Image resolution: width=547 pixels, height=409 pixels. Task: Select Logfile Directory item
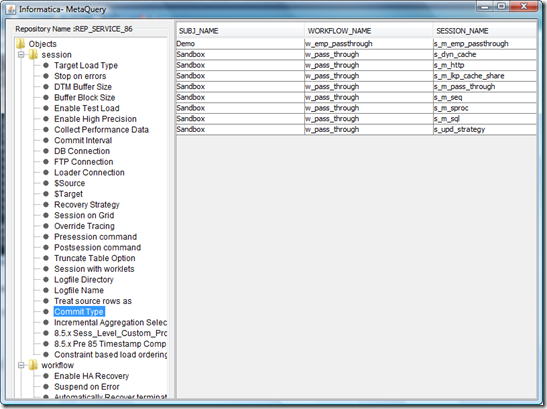[x=84, y=280]
